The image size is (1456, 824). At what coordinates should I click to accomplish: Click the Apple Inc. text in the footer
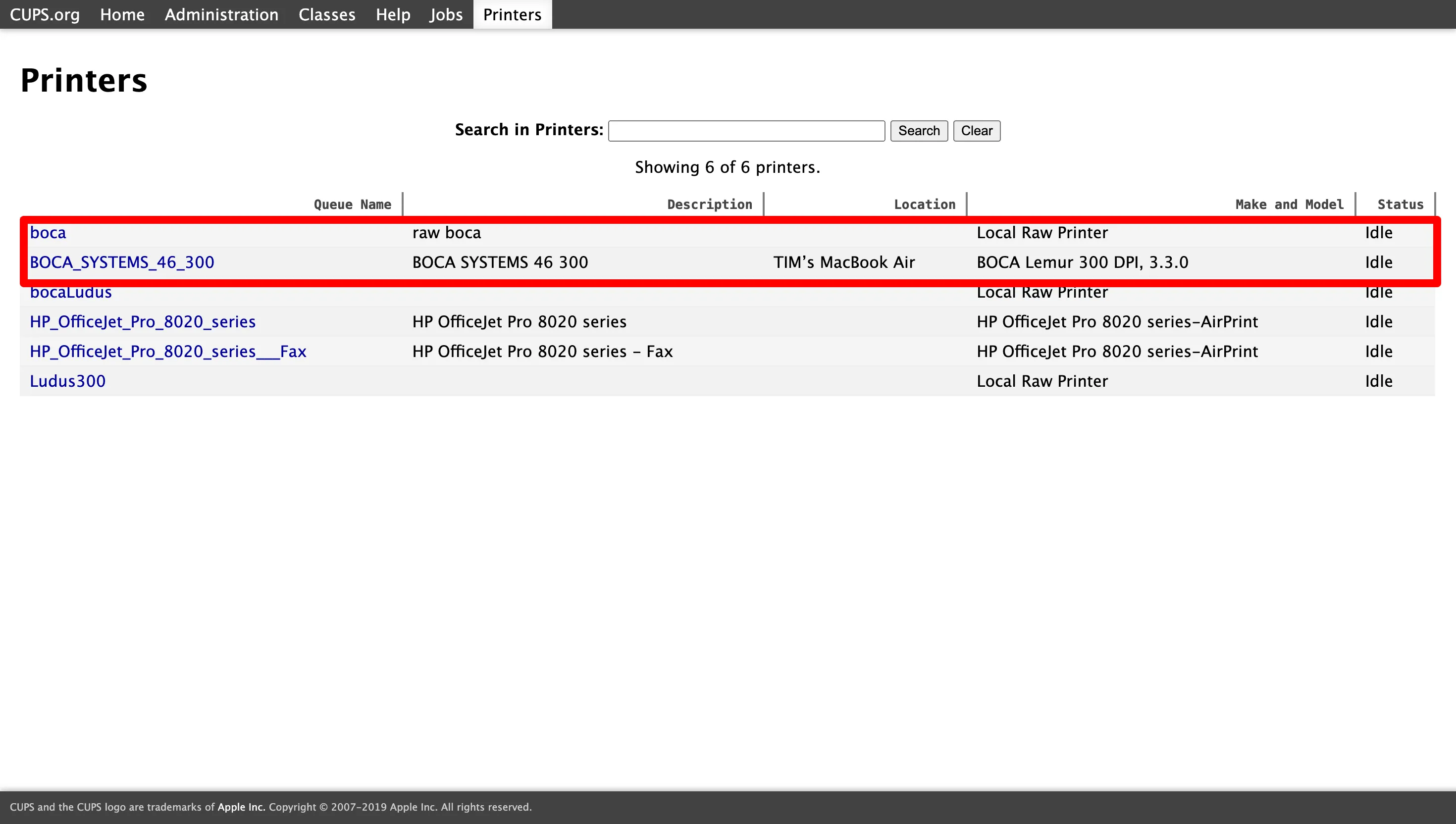pos(241,807)
